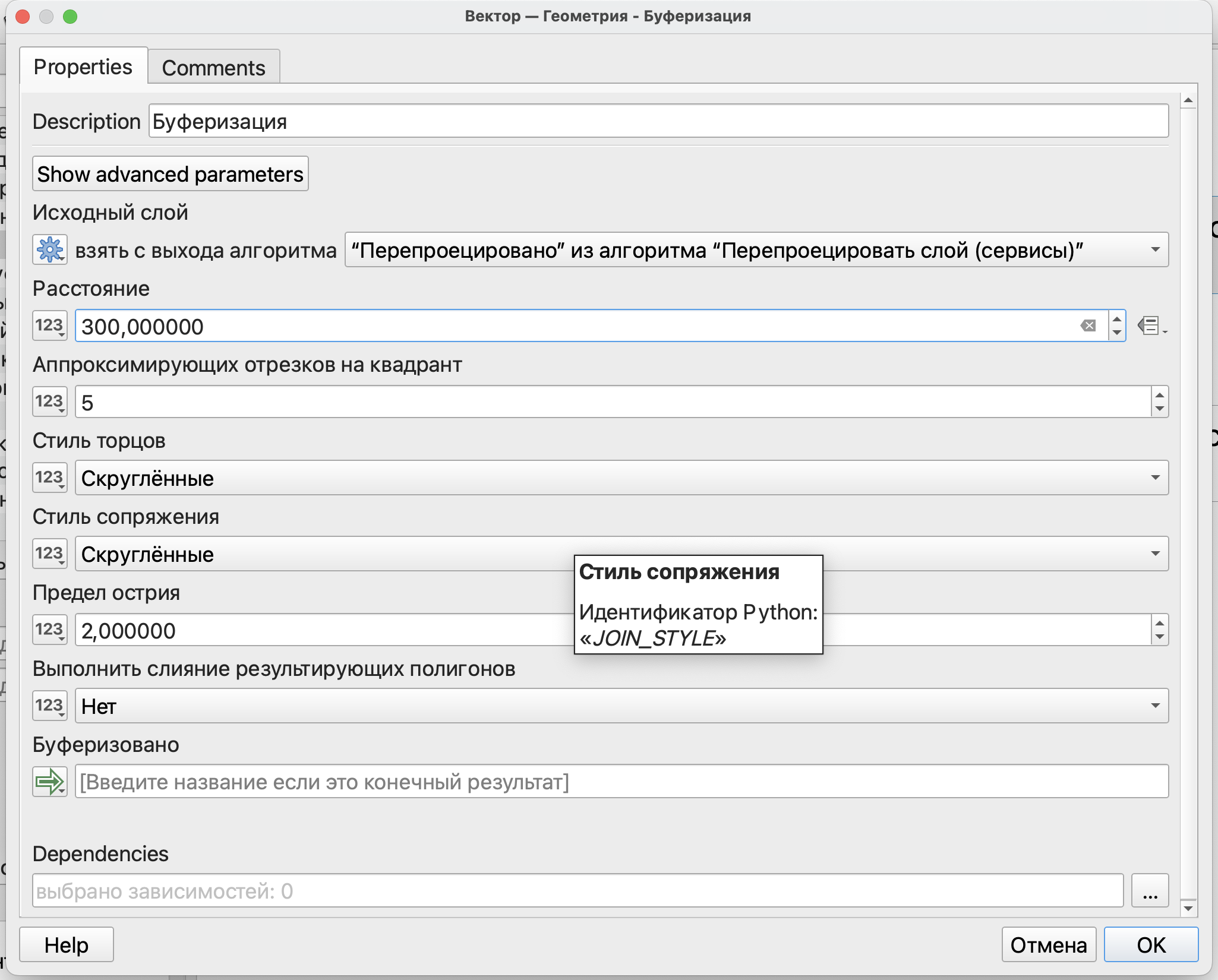Click Show advanced parameters button
The width and height of the screenshot is (1218, 980).
(170, 174)
